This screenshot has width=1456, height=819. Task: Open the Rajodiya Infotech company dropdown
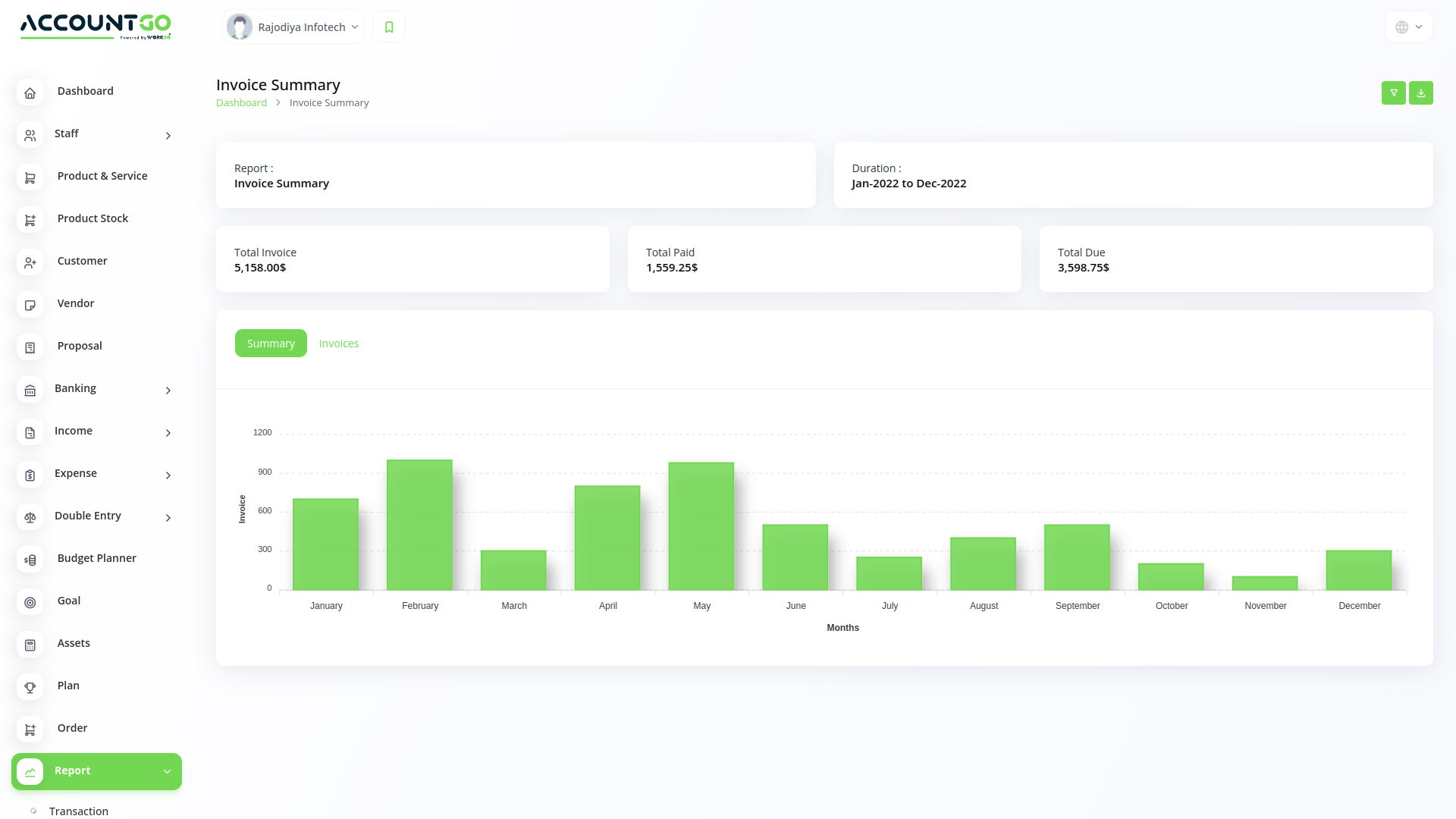tap(292, 26)
